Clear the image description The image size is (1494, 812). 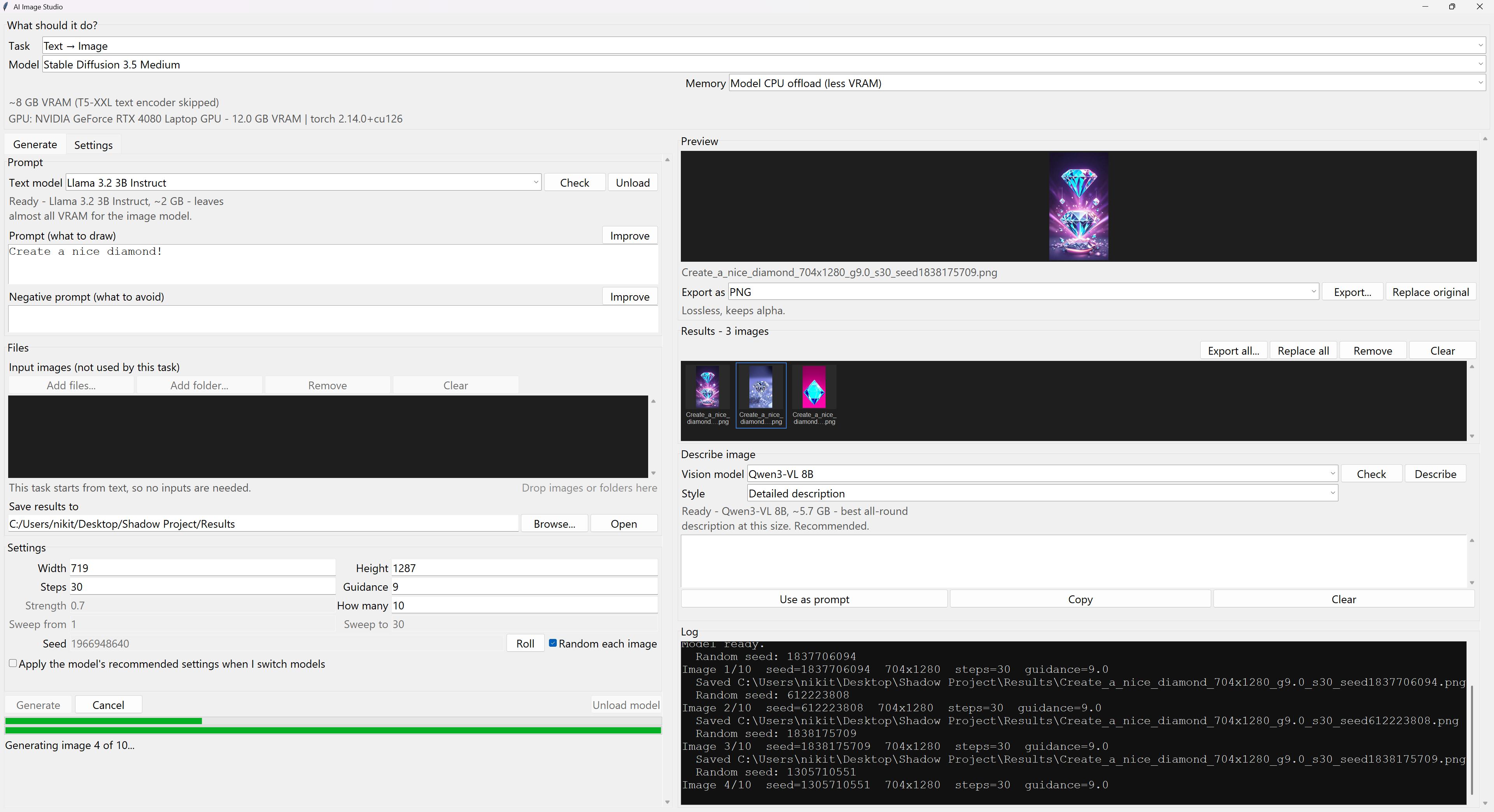1343,599
